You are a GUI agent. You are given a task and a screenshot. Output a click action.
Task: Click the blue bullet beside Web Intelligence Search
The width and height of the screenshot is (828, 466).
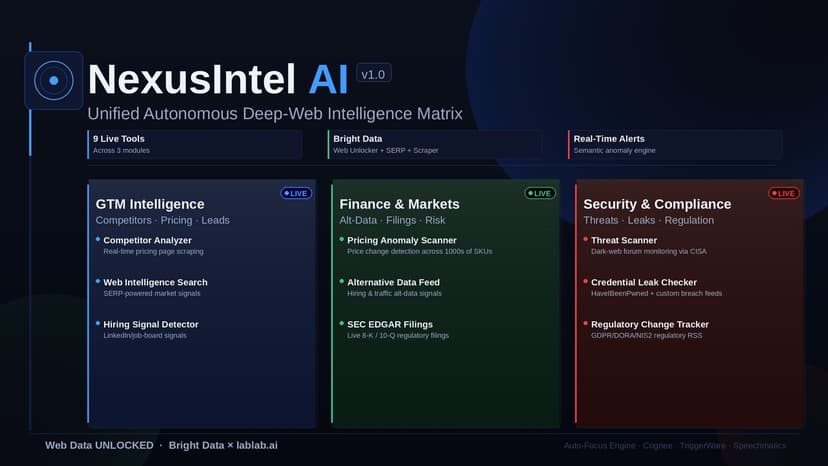(x=98, y=281)
